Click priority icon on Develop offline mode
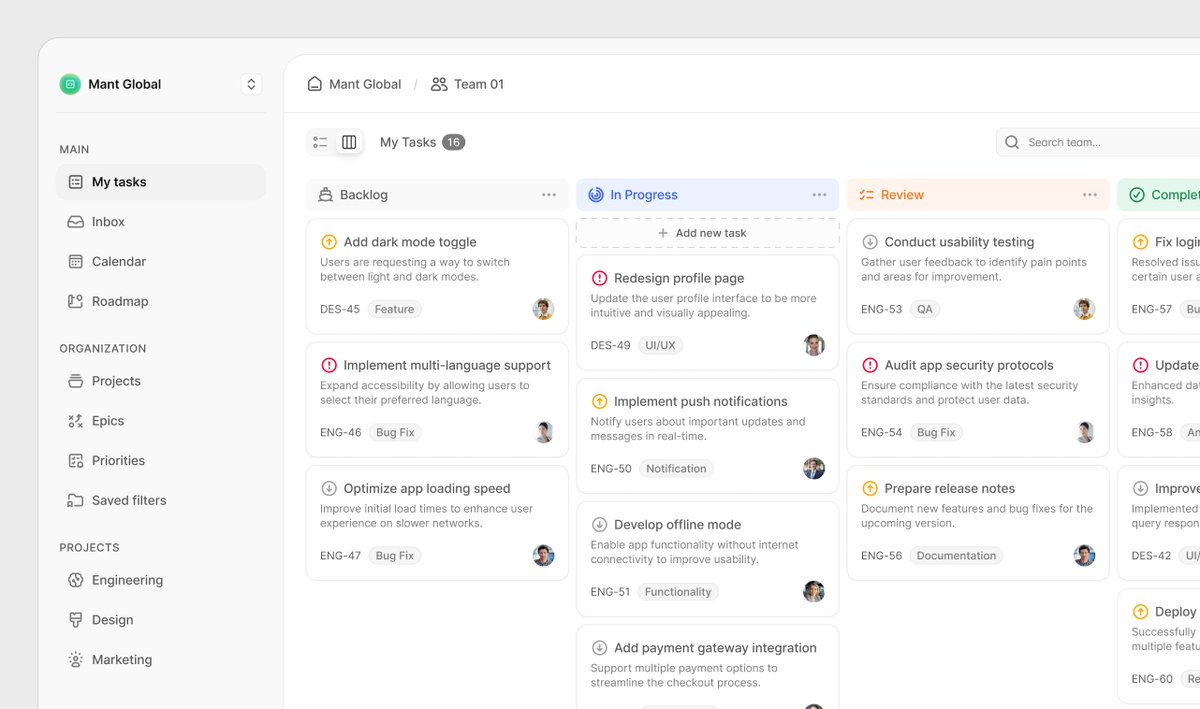 click(x=599, y=524)
